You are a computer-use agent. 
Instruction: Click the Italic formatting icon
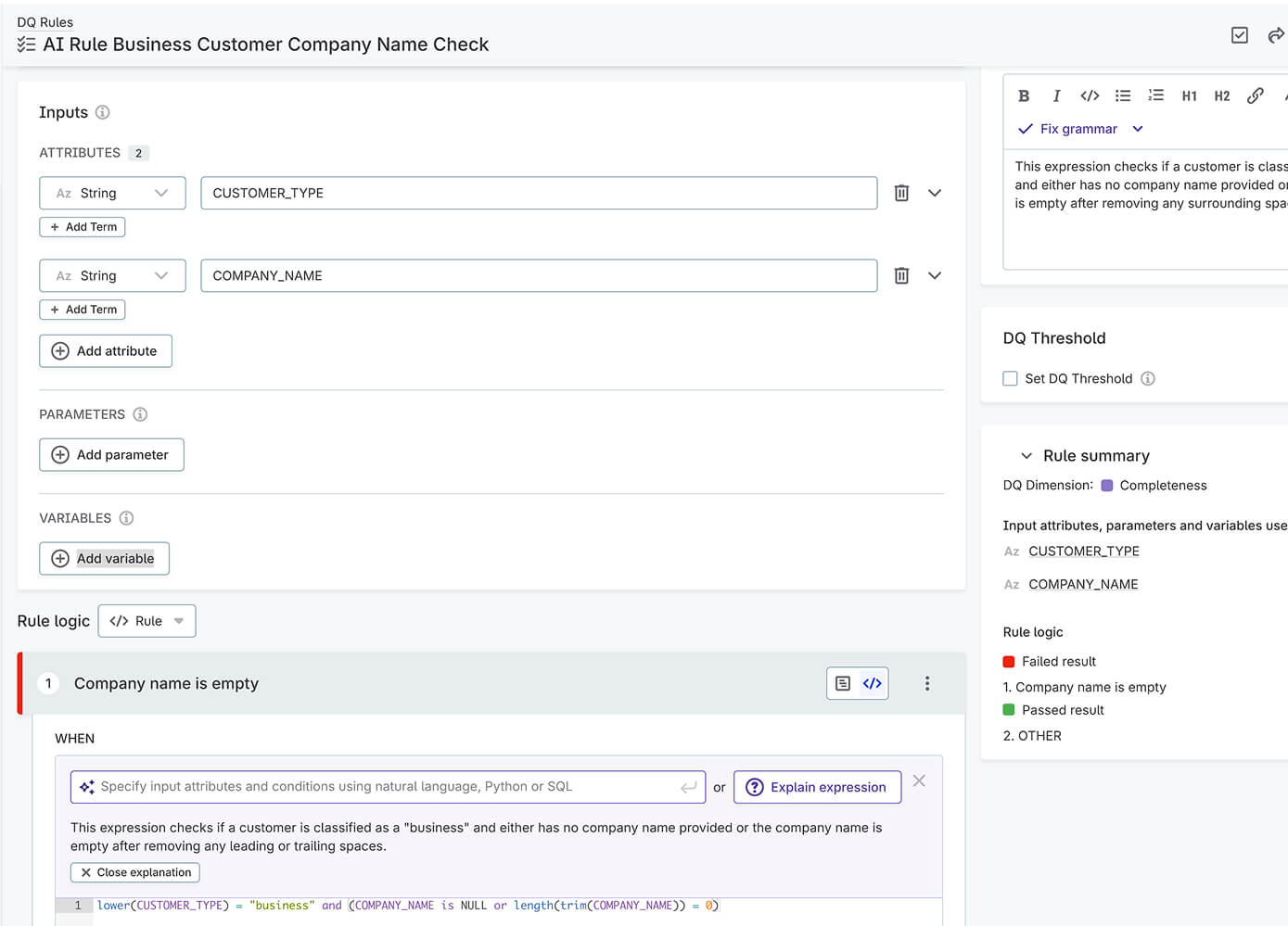tap(1056, 95)
